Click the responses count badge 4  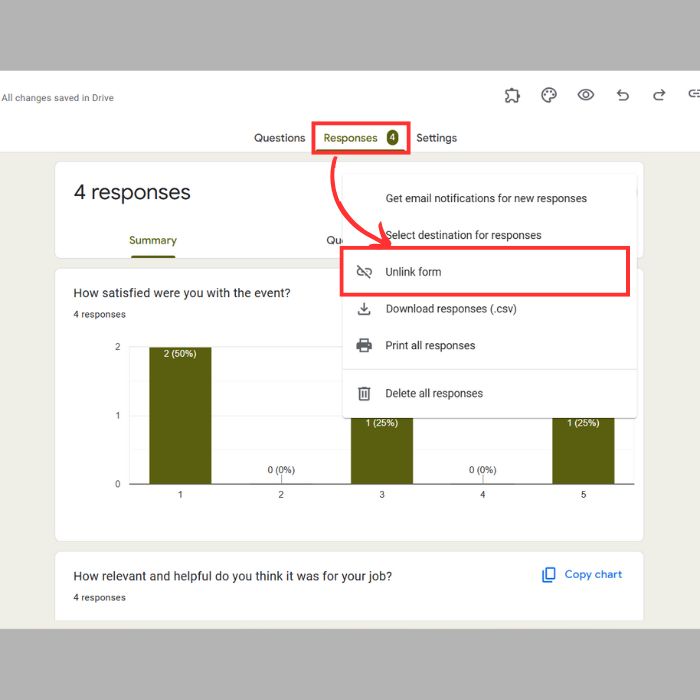392,138
